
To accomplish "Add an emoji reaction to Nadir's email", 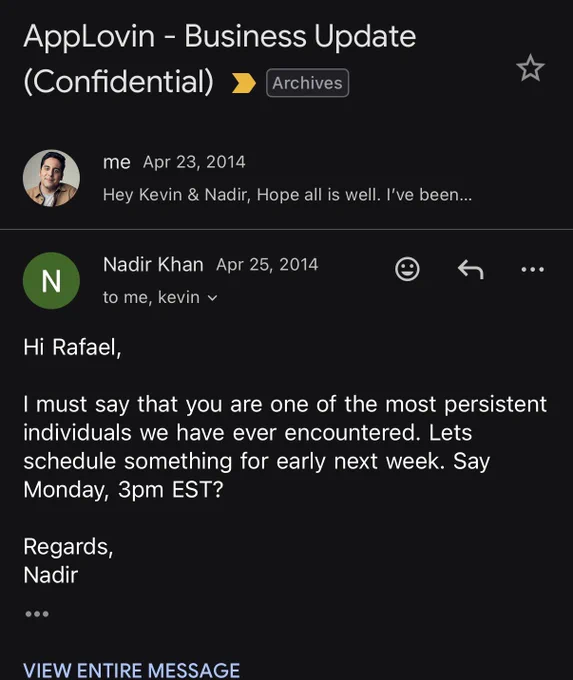I will (x=407, y=269).
